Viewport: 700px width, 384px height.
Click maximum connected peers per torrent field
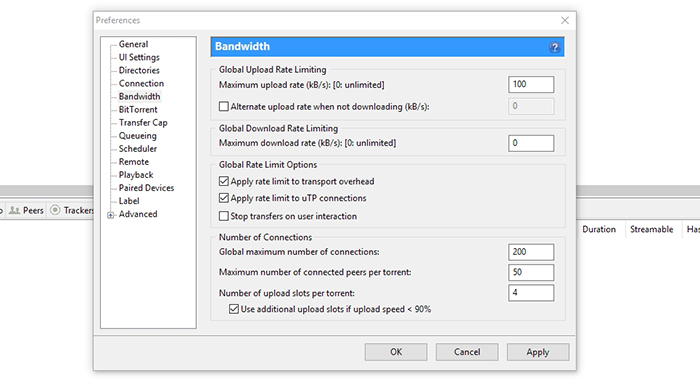pyautogui.click(x=531, y=272)
